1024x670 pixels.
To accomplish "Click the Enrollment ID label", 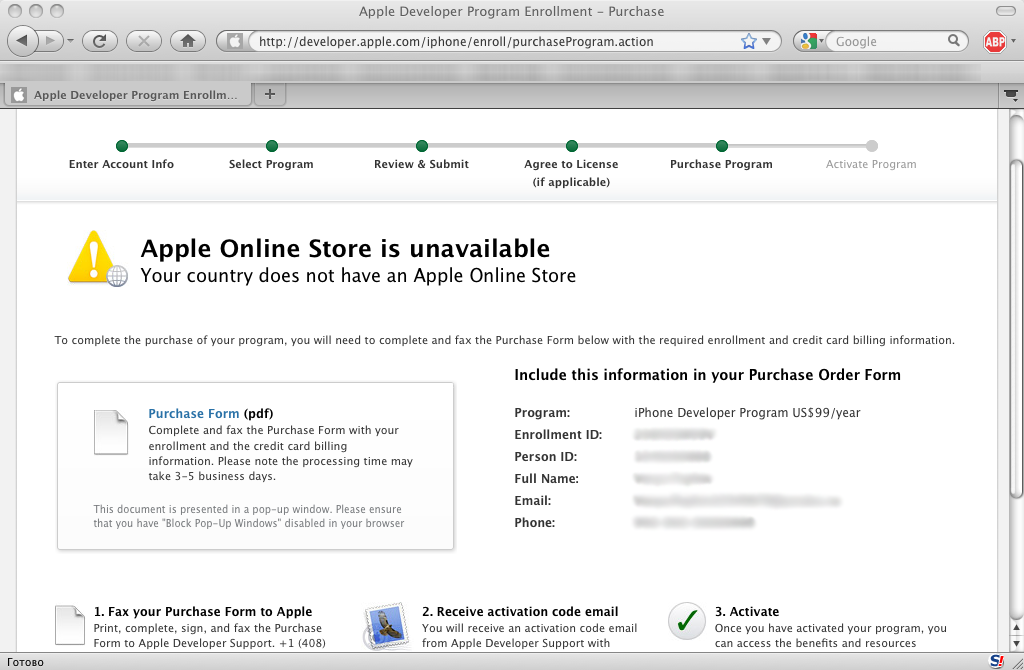I will click(558, 434).
